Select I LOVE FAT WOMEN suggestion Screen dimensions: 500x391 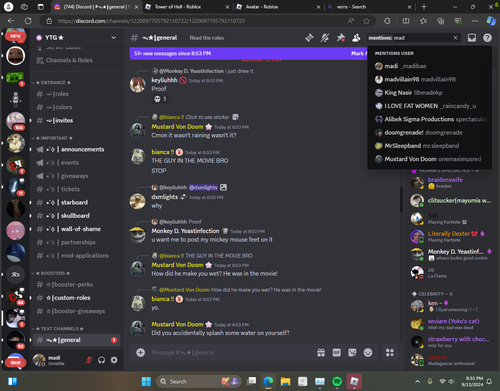point(429,106)
